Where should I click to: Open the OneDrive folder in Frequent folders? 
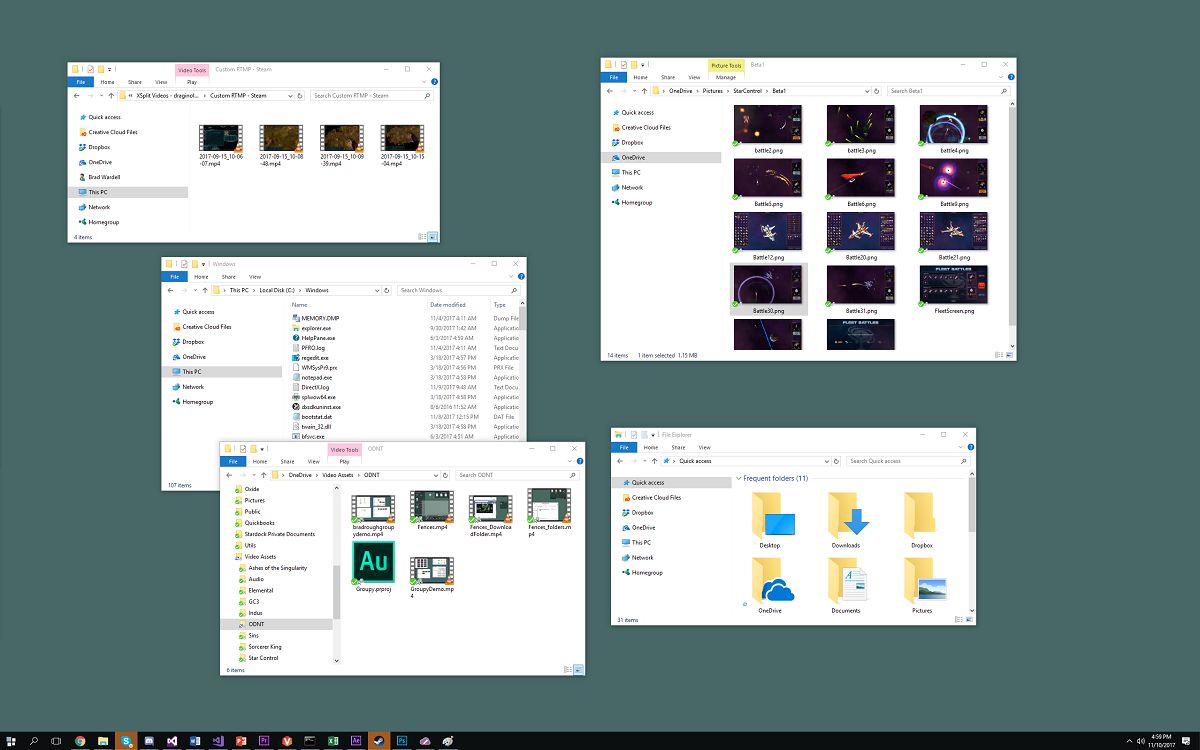[x=770, y=587]
